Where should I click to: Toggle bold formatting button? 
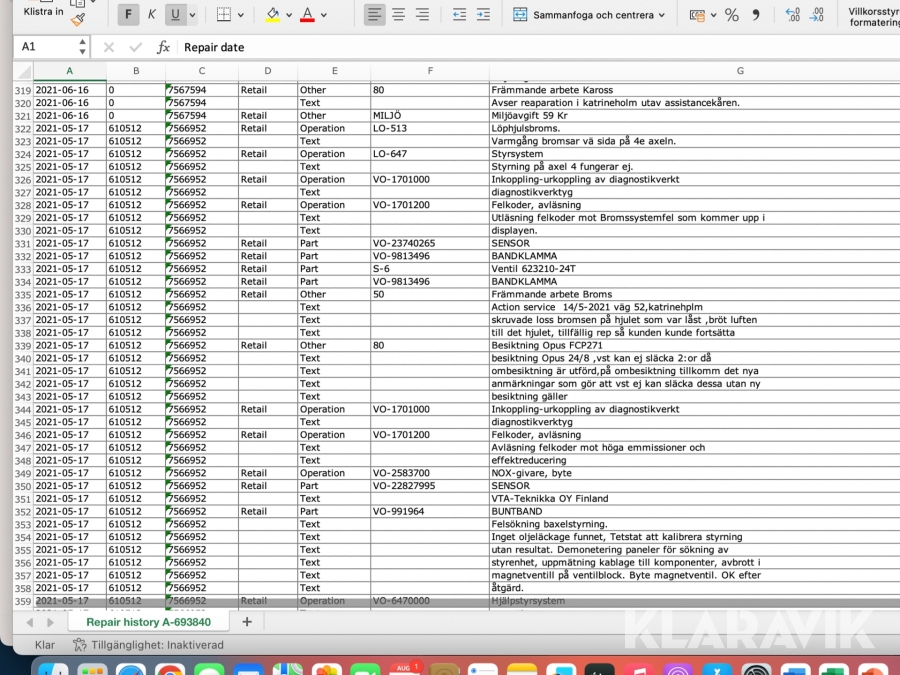128,15
